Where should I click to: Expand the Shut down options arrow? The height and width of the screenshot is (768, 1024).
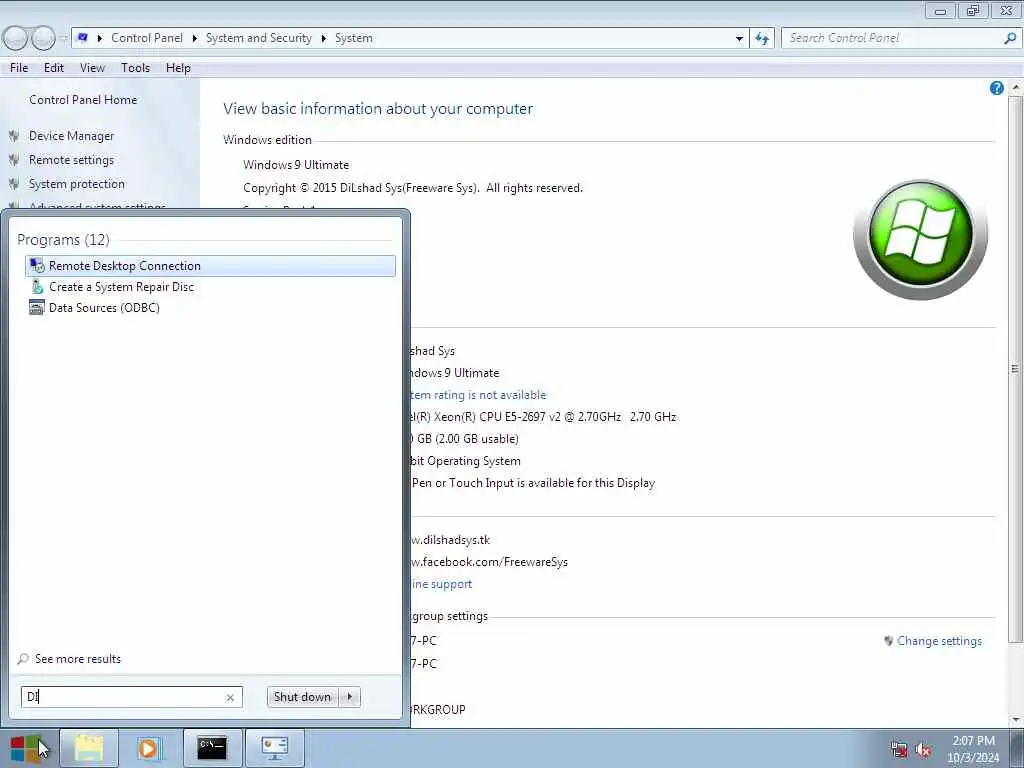pyautogui.click(x=350, y=697)
